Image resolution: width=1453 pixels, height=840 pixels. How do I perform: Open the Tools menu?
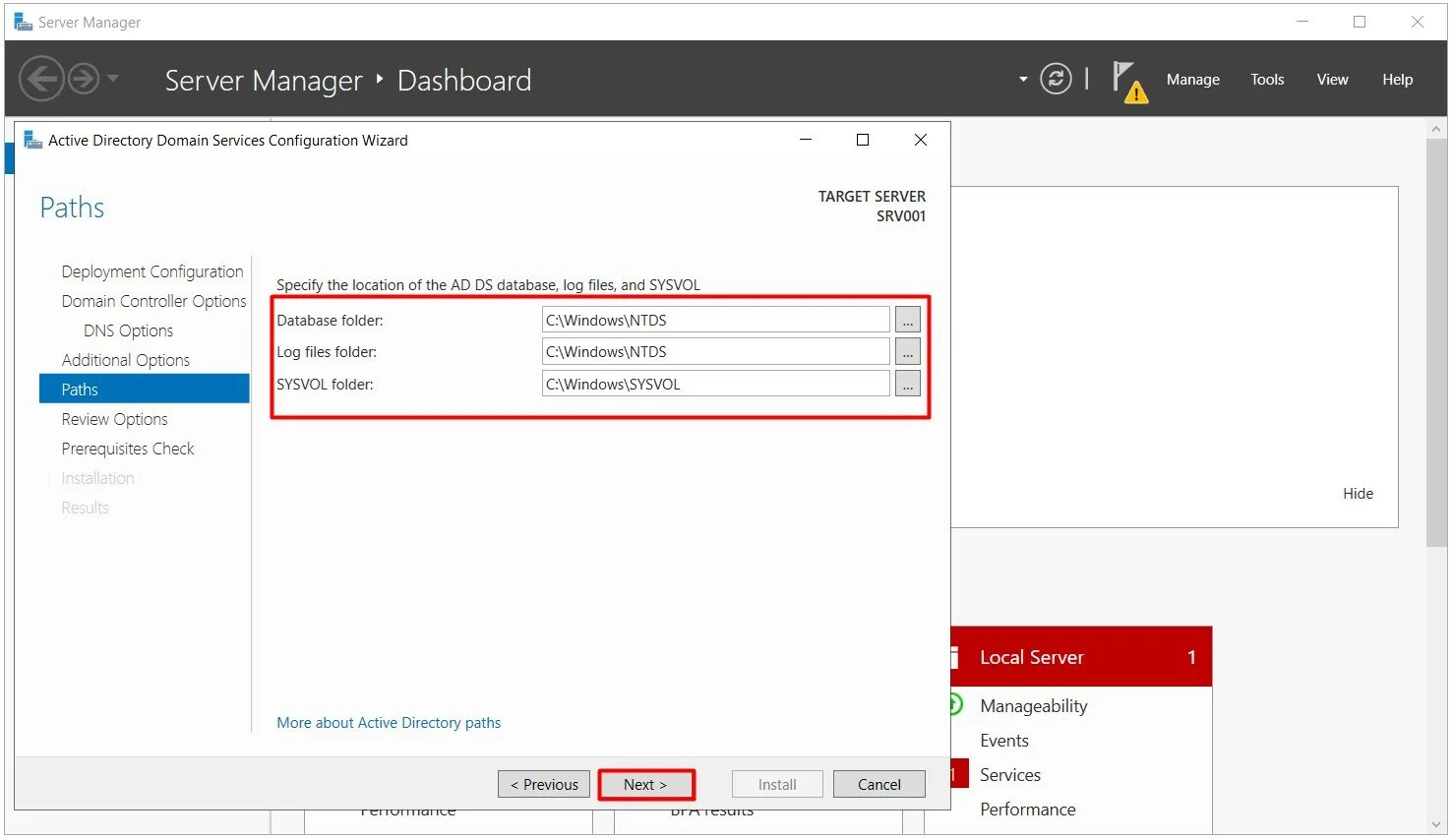[1267, 80]
